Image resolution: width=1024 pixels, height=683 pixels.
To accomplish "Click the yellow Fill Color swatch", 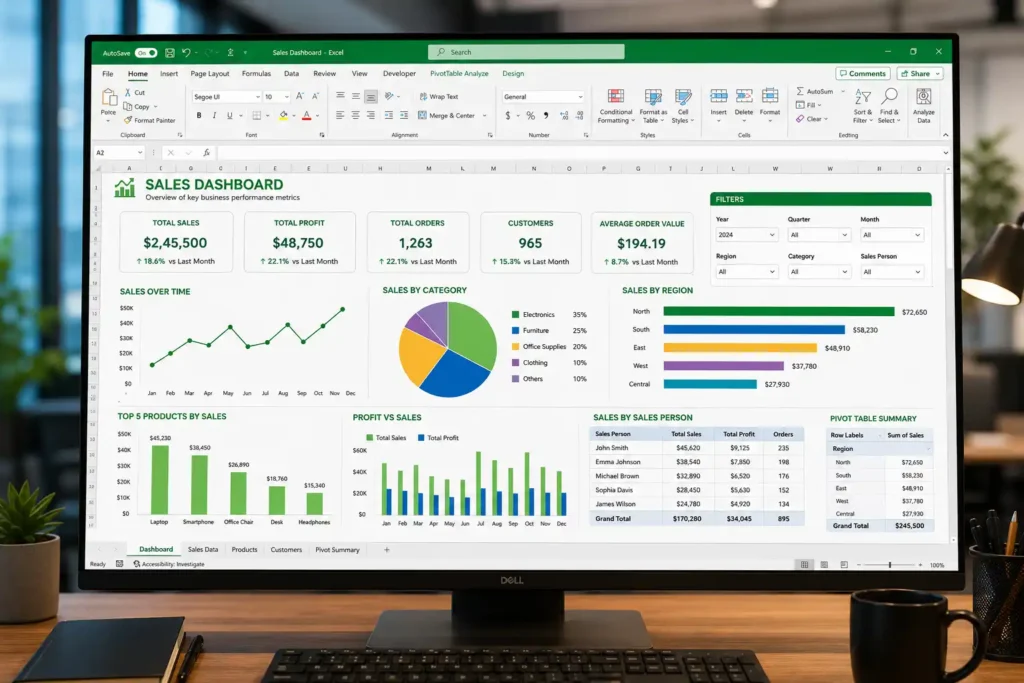I will (x=283, y=116).
